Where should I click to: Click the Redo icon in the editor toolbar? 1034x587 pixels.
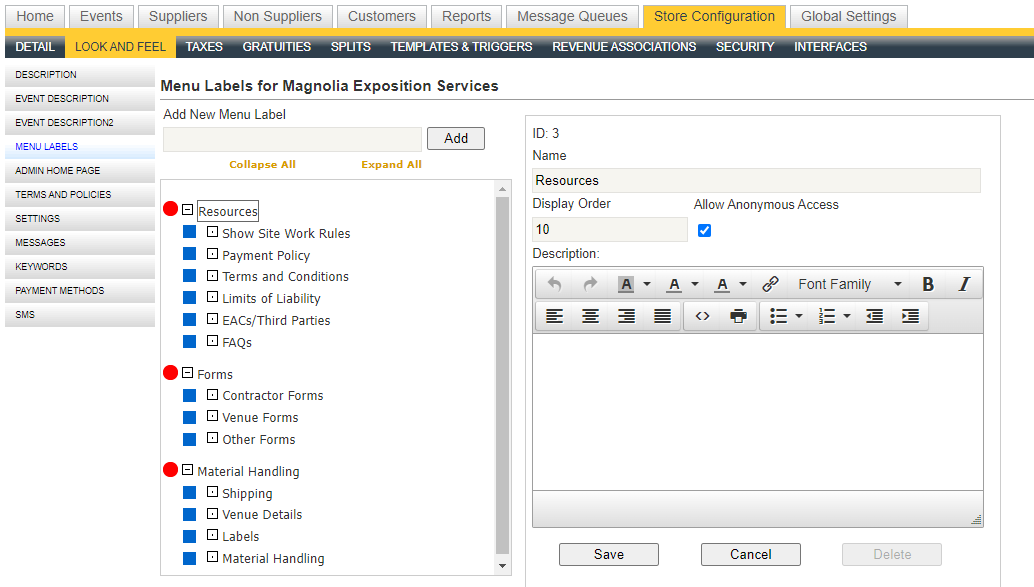pyautogui.click(x=589, y=284)
